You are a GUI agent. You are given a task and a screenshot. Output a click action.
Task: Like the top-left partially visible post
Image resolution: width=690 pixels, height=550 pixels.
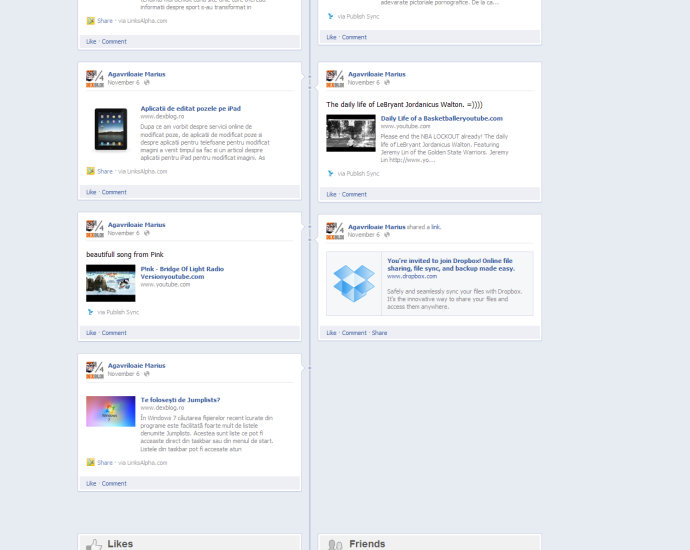click(91, 41)
